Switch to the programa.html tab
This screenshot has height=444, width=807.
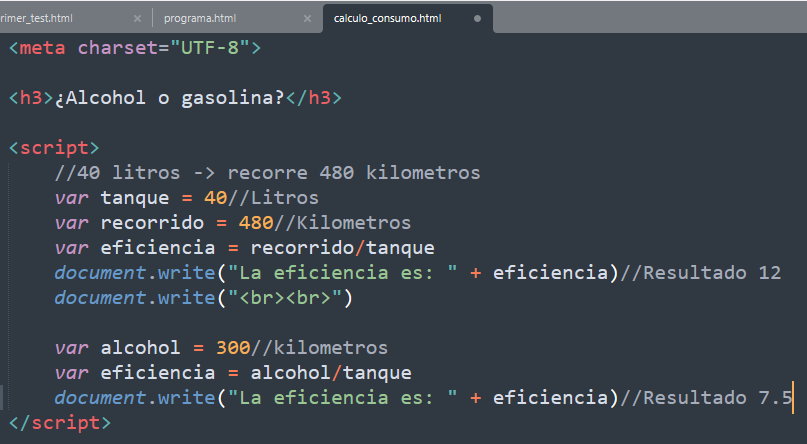tap(200, 19)
